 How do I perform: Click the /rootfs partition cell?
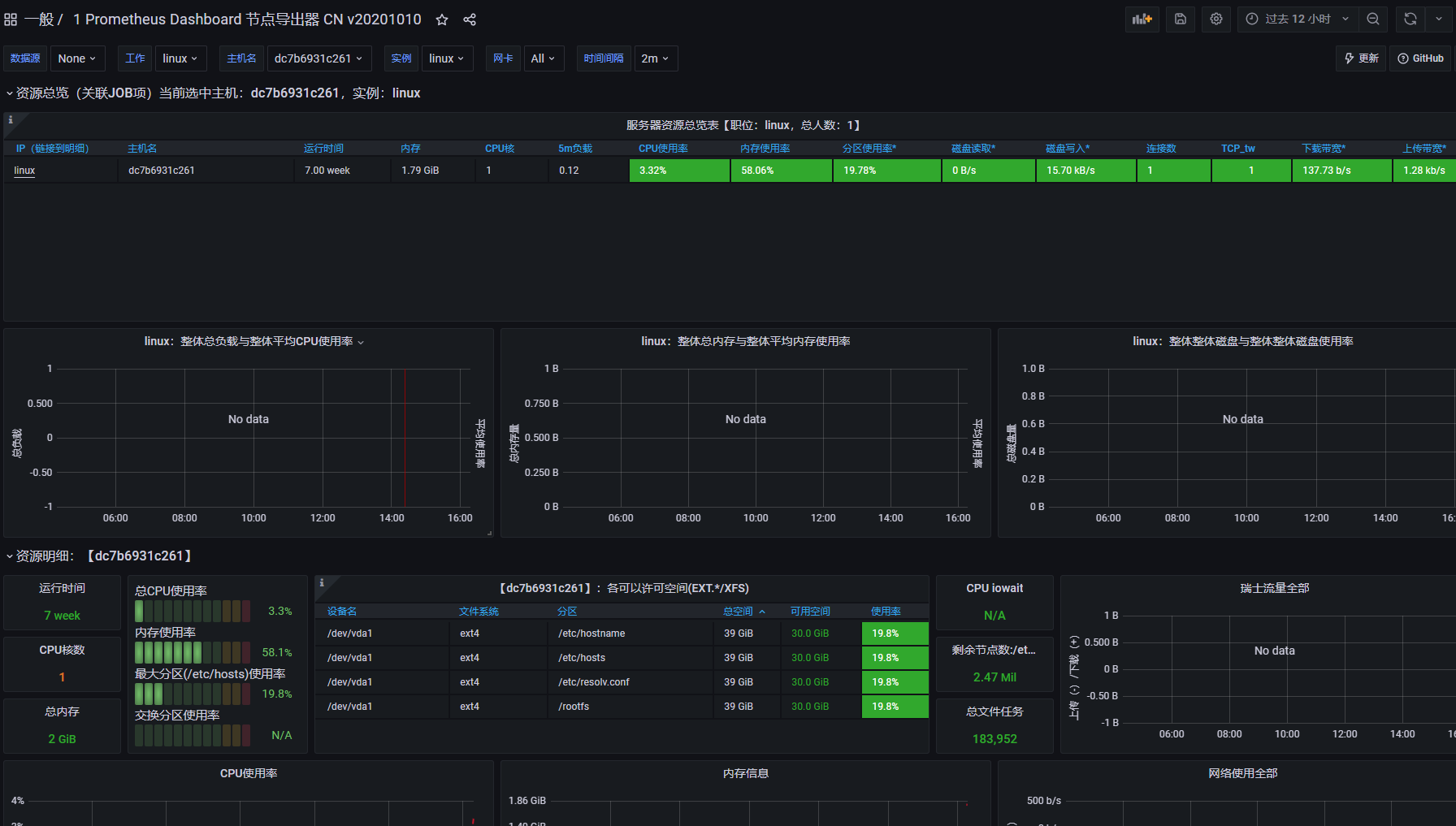tap(630, 707)
